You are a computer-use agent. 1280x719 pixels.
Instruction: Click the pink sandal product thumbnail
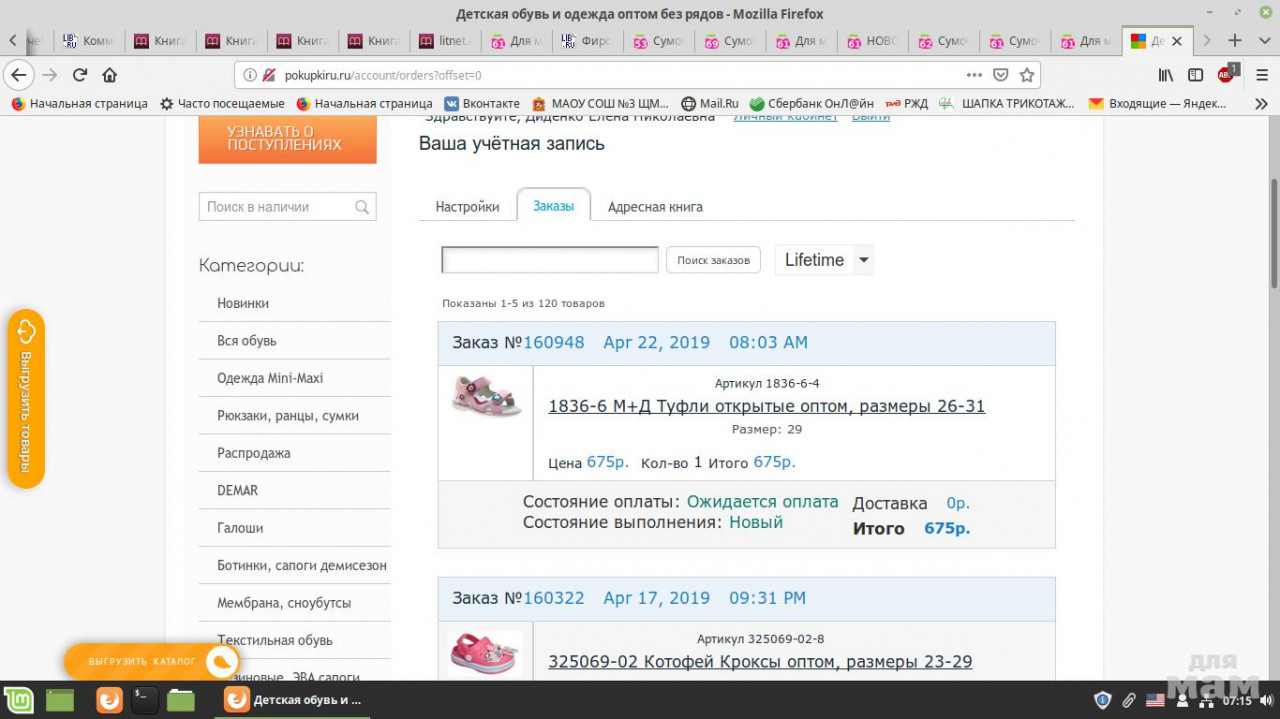pos(486,396)
